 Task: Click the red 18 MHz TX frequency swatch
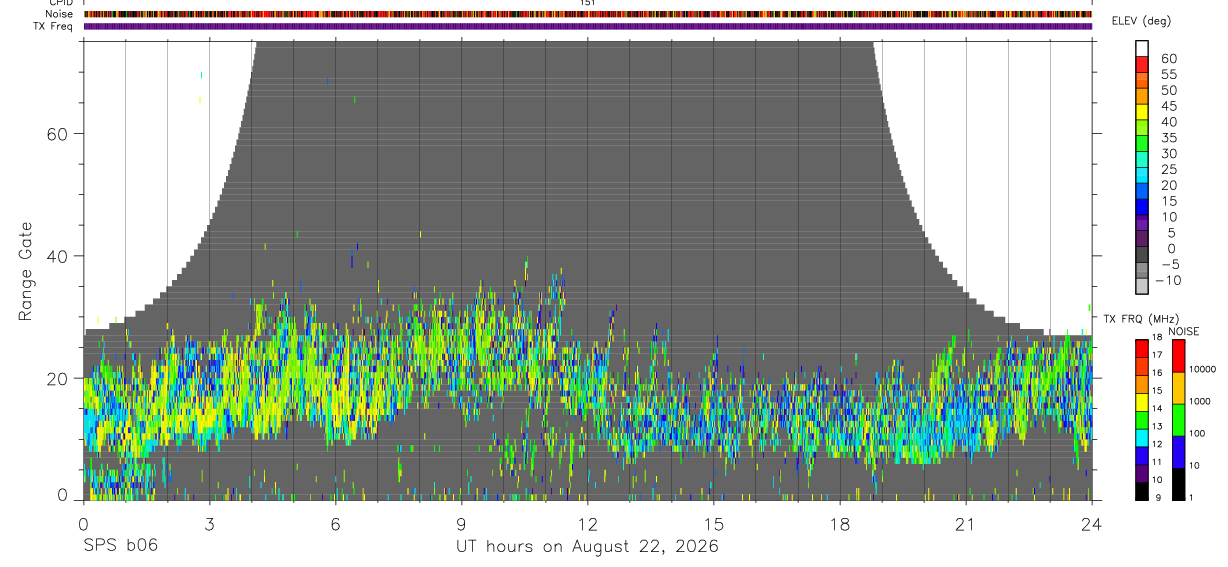point(1142,347)
